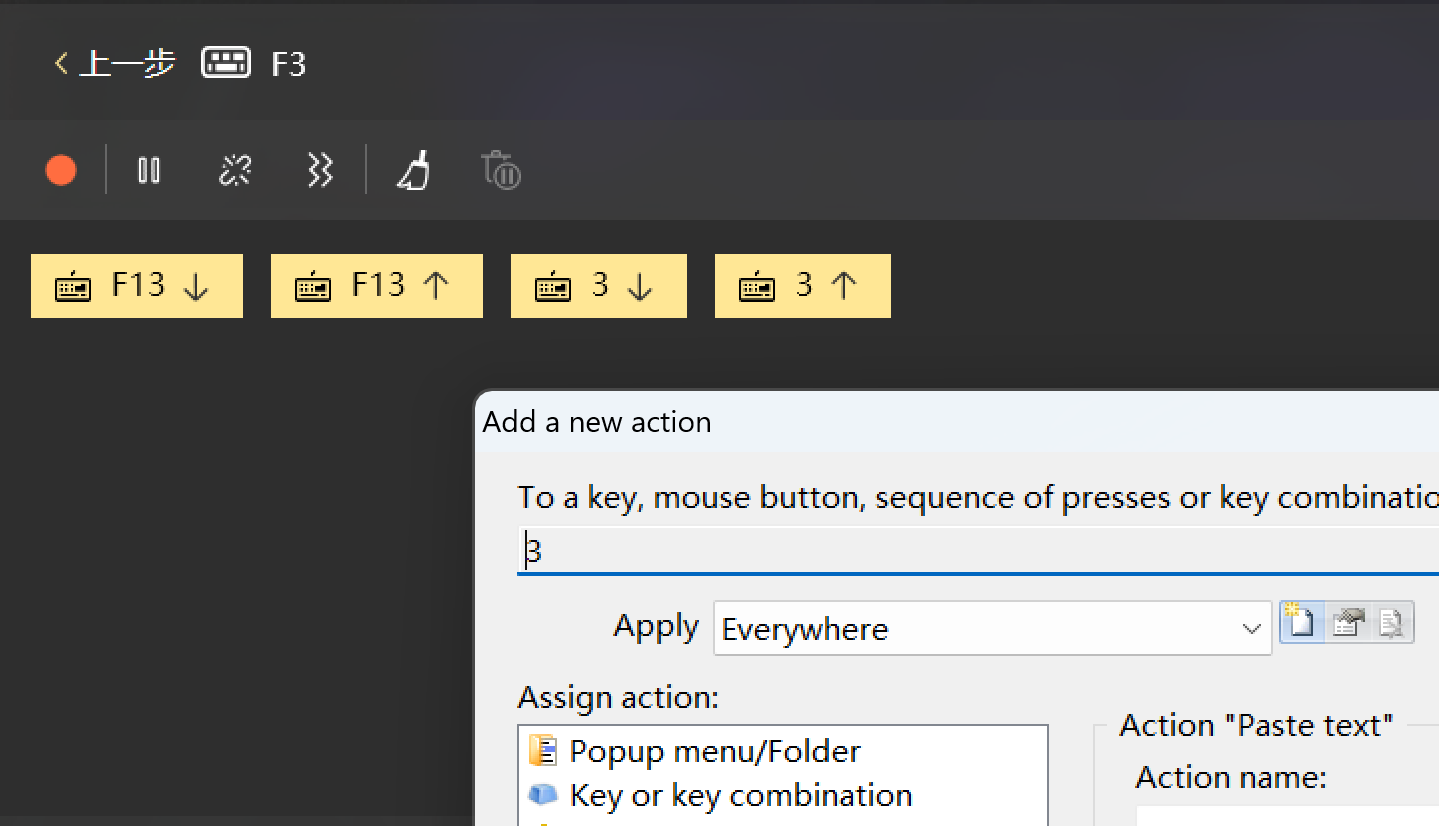
Task: Click the orange record button
Action: [61, 171]
